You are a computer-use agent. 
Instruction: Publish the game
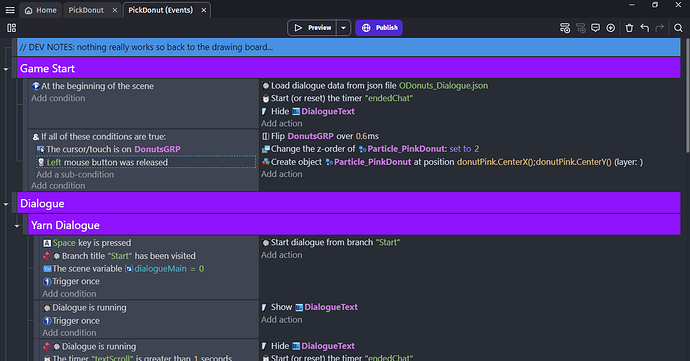379,28
